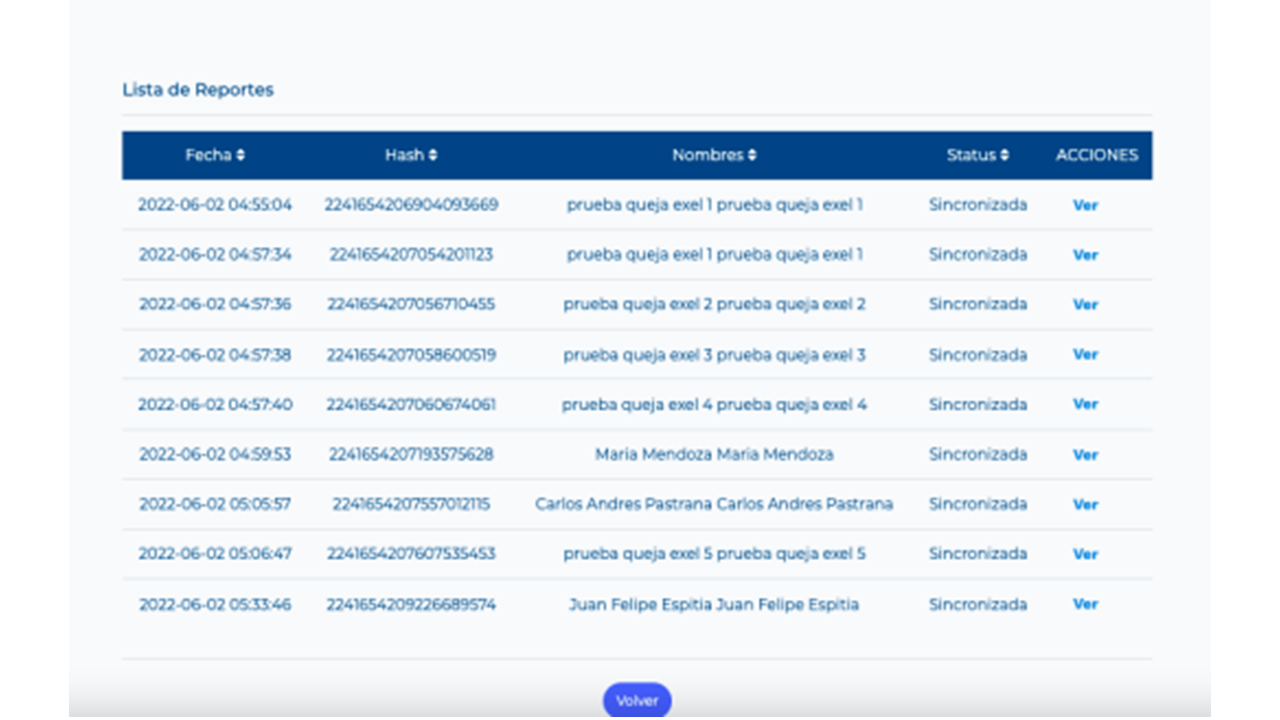The height and width of the screenshot is (720, 1280).
Task: Click Ver on the 04:57:34 report row
Action: (x=1085, y=255)
